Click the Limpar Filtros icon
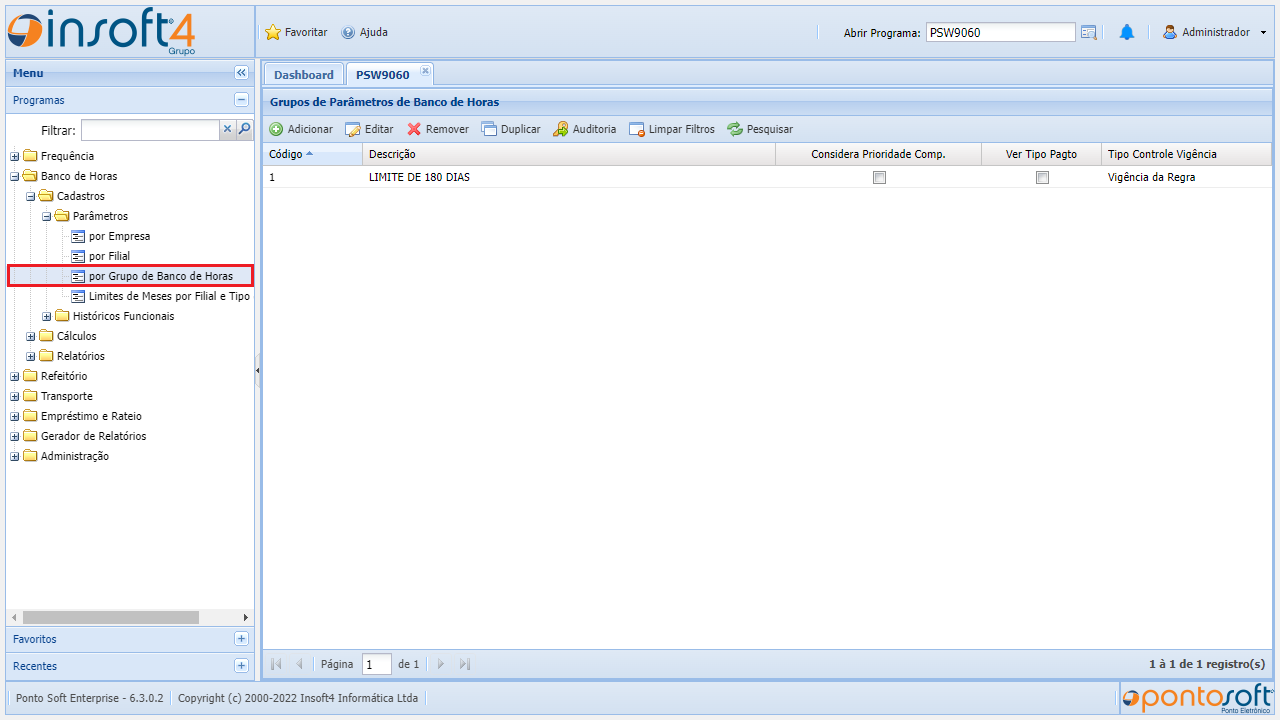 [637, 129]
